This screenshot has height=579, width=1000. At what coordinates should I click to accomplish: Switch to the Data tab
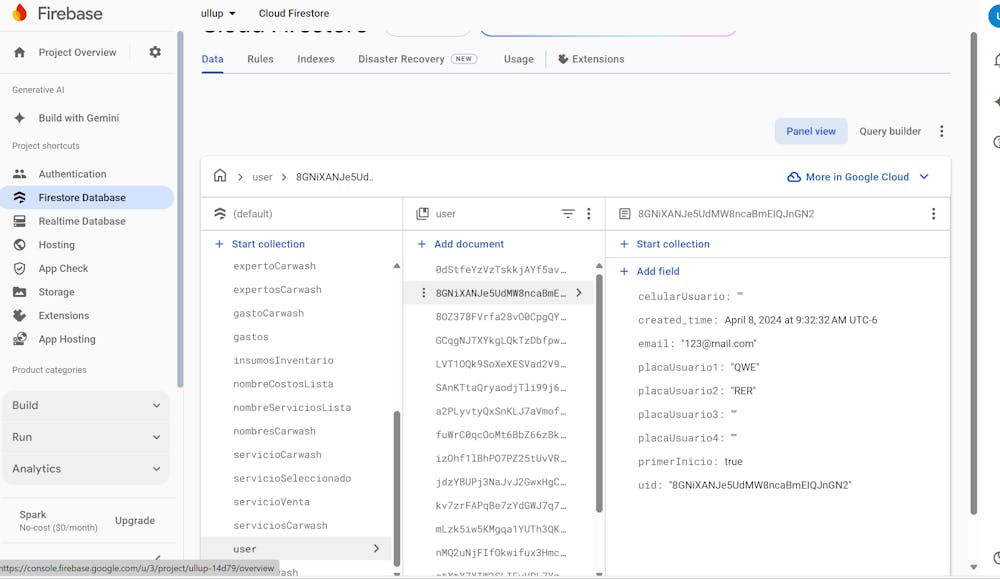tap(212, 59)
